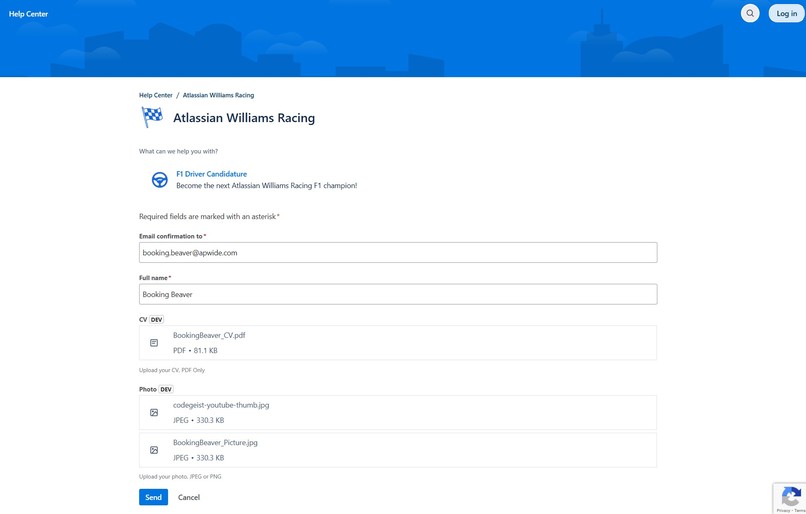Screen dimensions: 806x514
Task: Click the PDF document icon for CV
Action: click(154, 343)
